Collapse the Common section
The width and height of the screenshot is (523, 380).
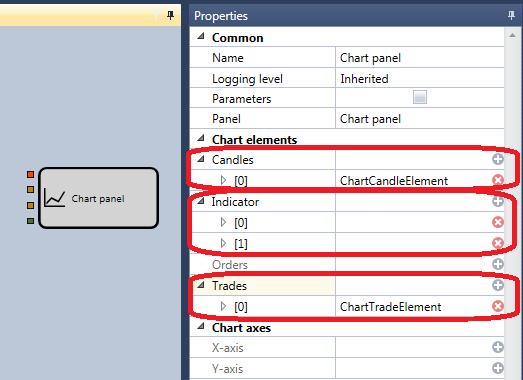[x=200, y=36]
